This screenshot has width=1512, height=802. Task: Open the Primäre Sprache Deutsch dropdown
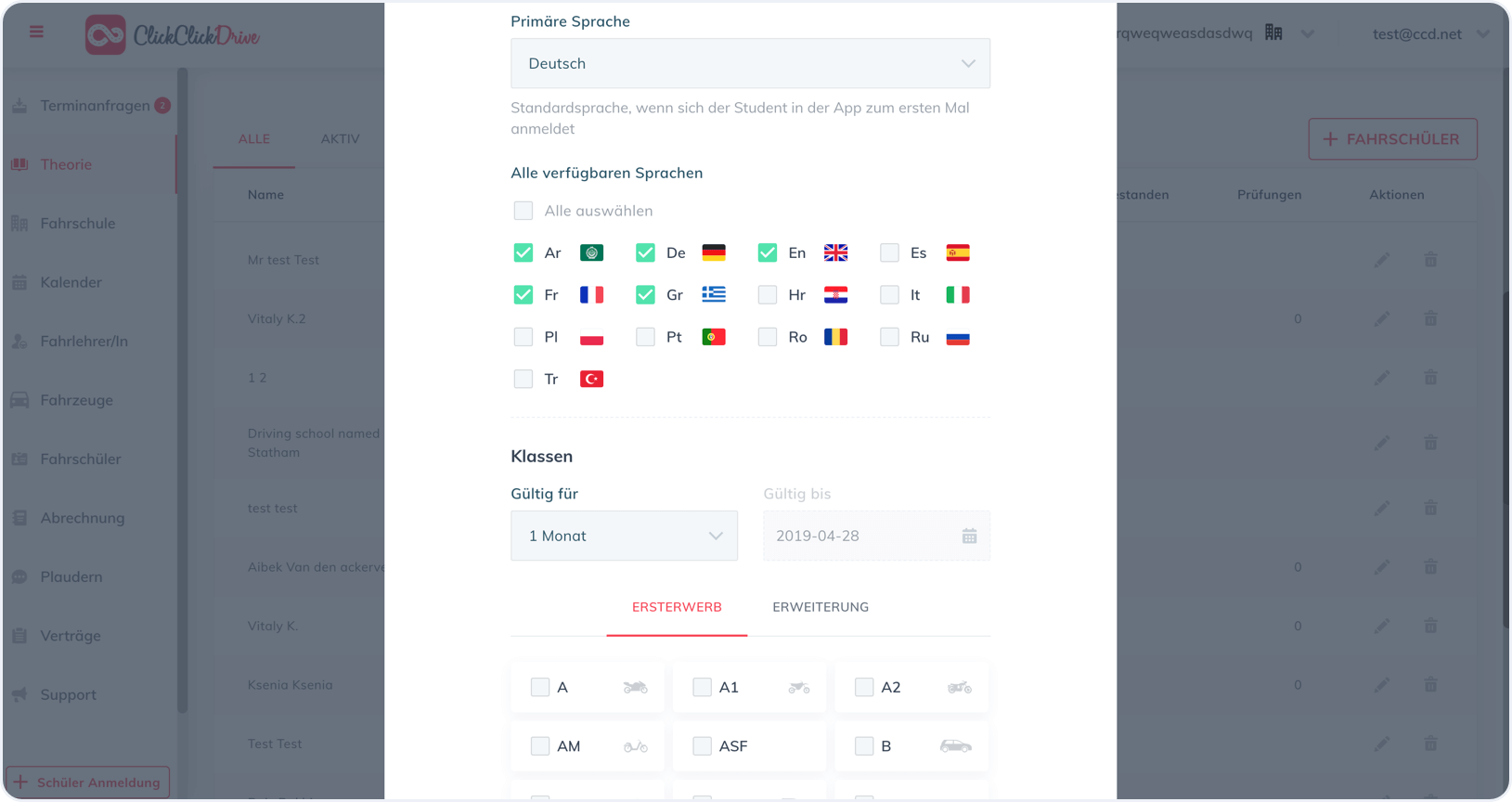click(750, 63)
